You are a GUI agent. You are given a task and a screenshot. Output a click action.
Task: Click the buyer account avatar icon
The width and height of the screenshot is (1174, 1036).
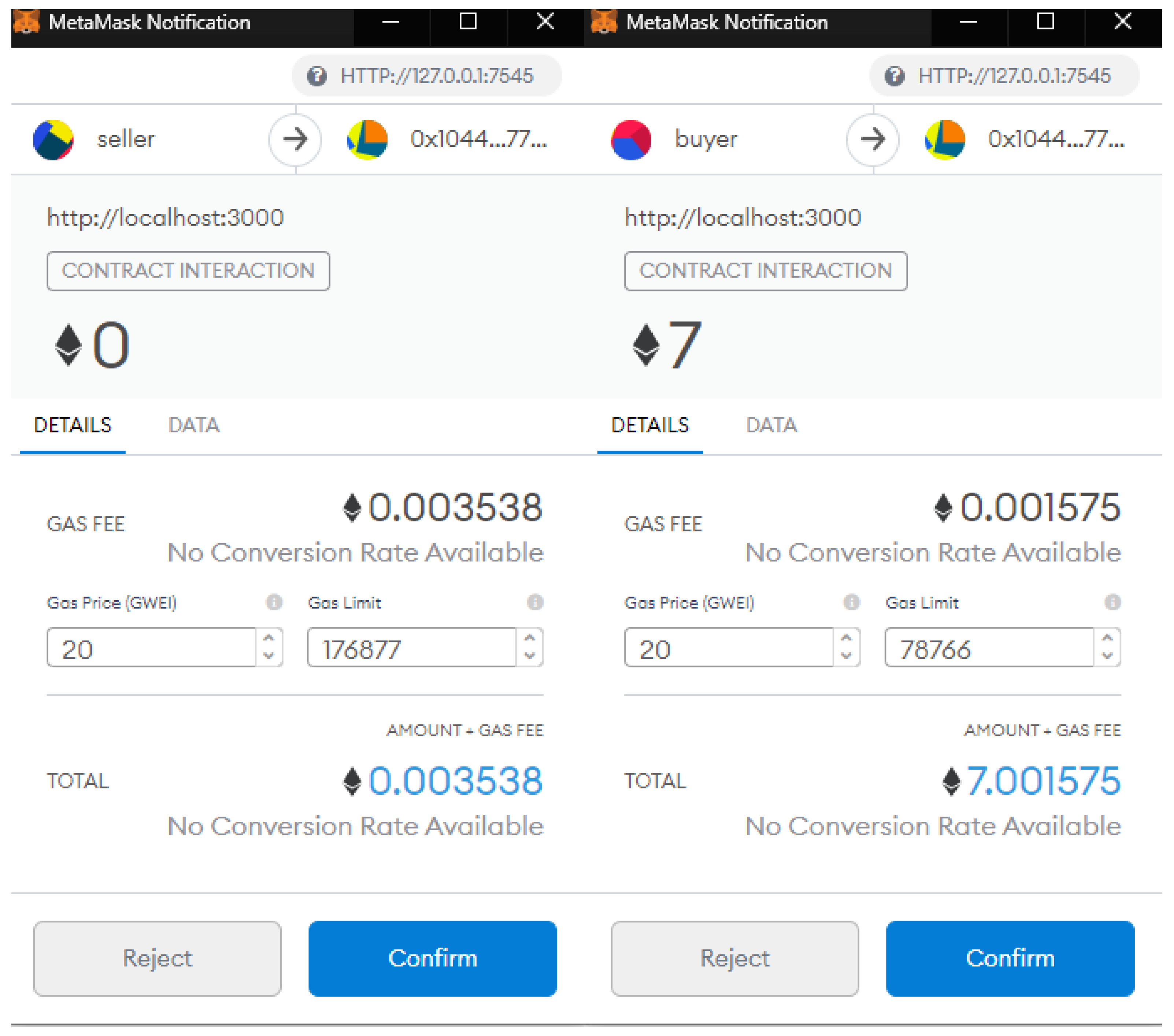point(631,140)
